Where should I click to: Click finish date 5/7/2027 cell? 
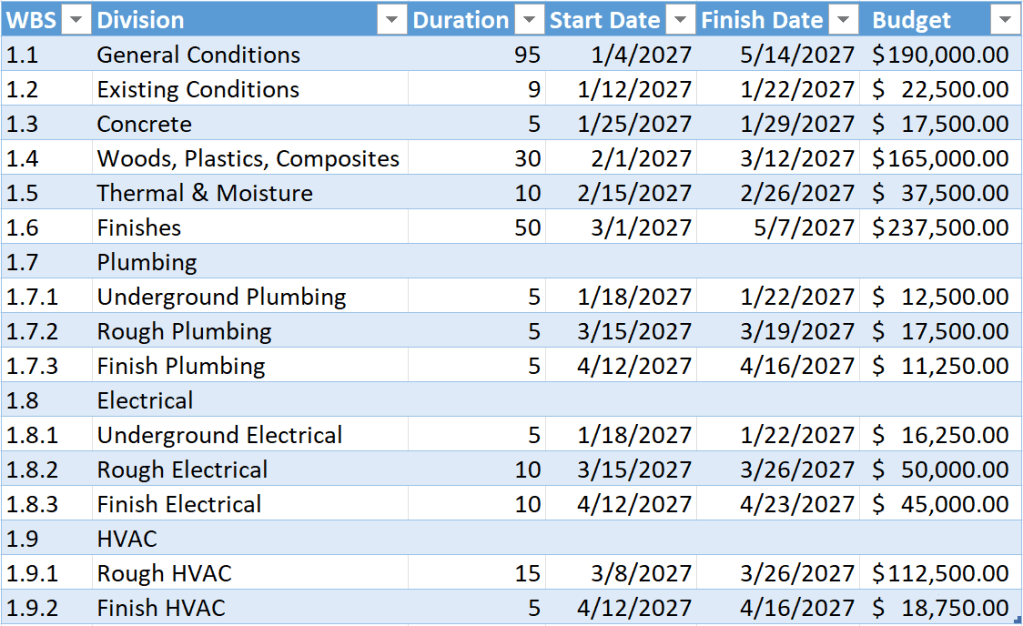tap(778, 227)
